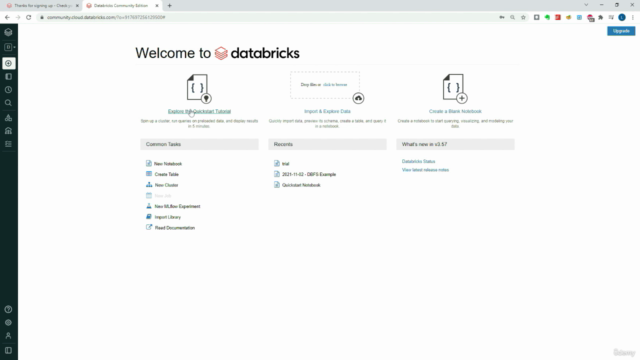Open the browser extensions puzzle icon

point(600,18)
